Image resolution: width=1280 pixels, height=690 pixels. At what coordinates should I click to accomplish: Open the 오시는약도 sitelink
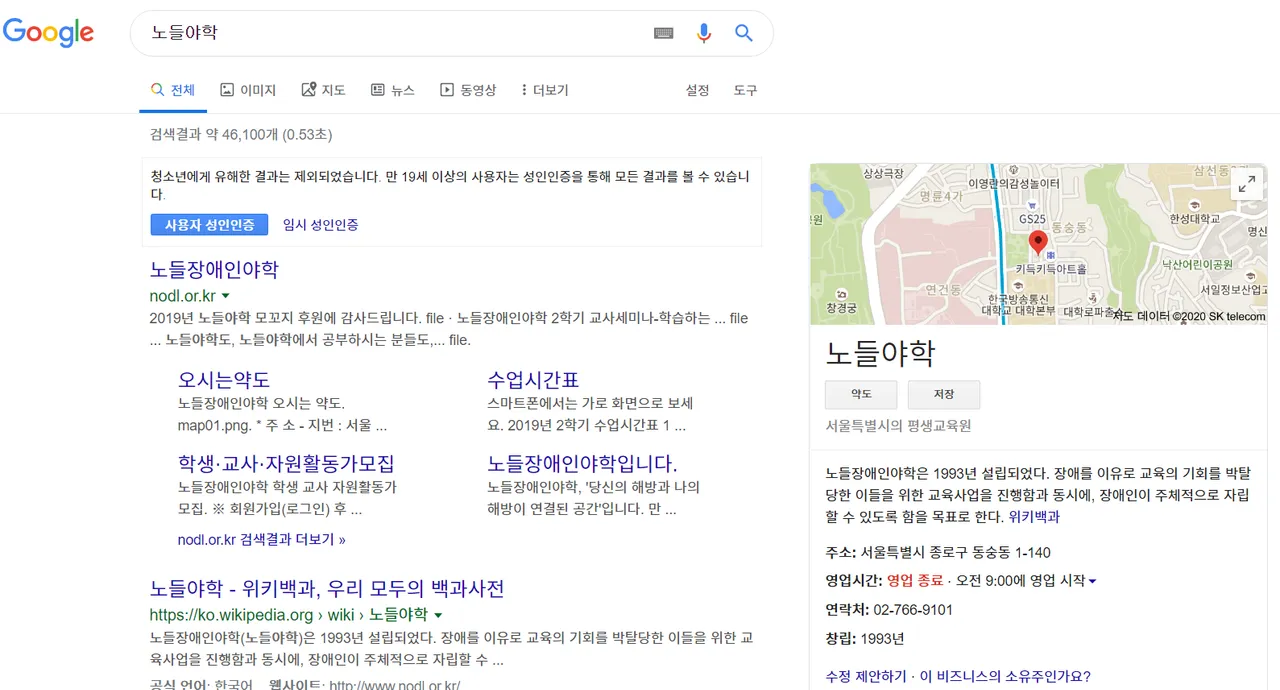(224, 380)
